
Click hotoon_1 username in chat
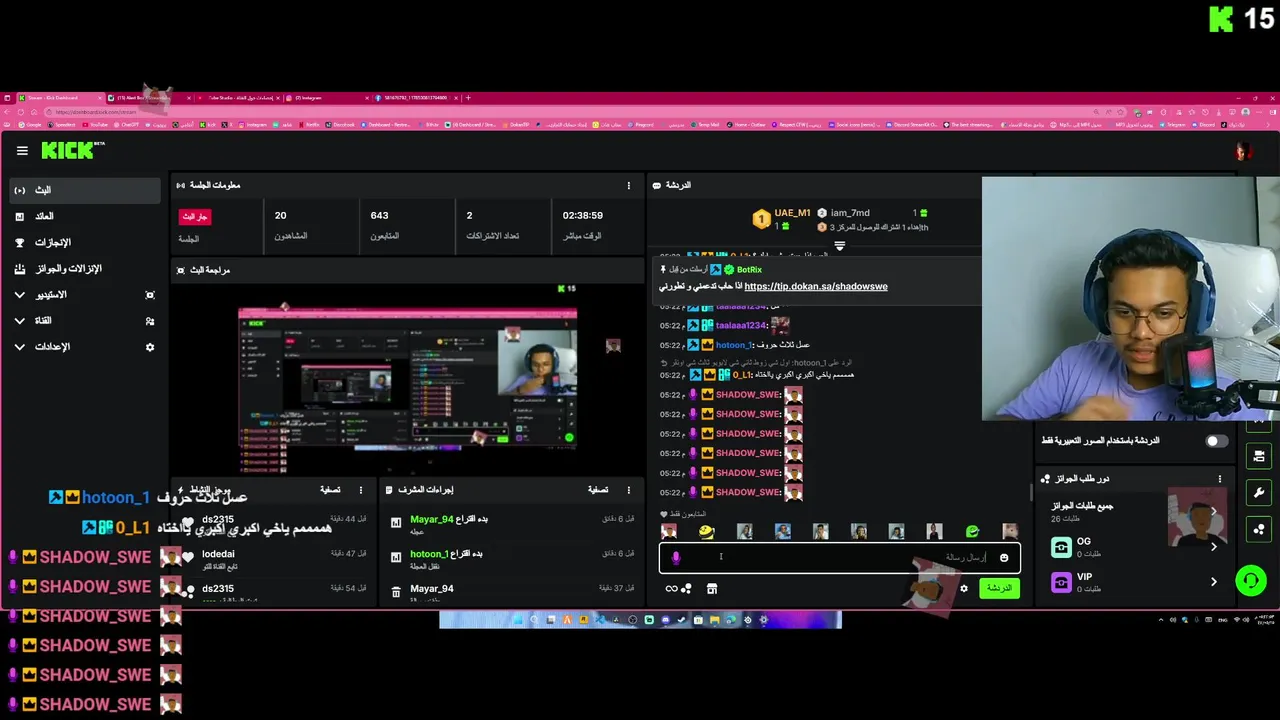pos(733,345)
